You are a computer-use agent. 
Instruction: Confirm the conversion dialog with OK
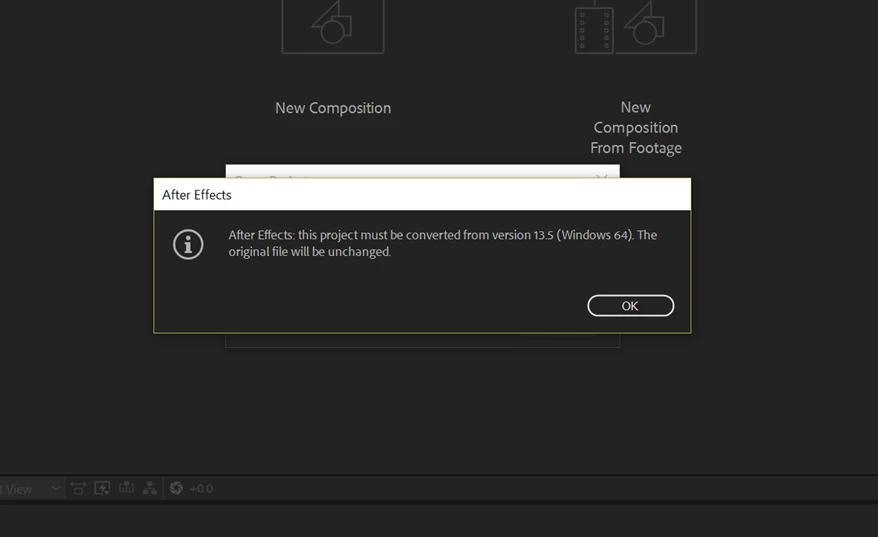[631, 306]
